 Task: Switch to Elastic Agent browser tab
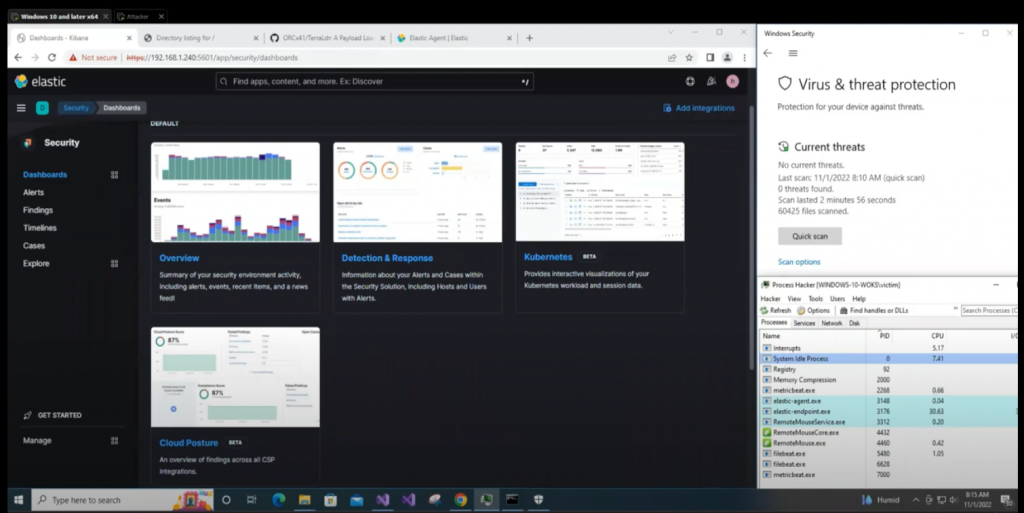[x=454, y=38]
